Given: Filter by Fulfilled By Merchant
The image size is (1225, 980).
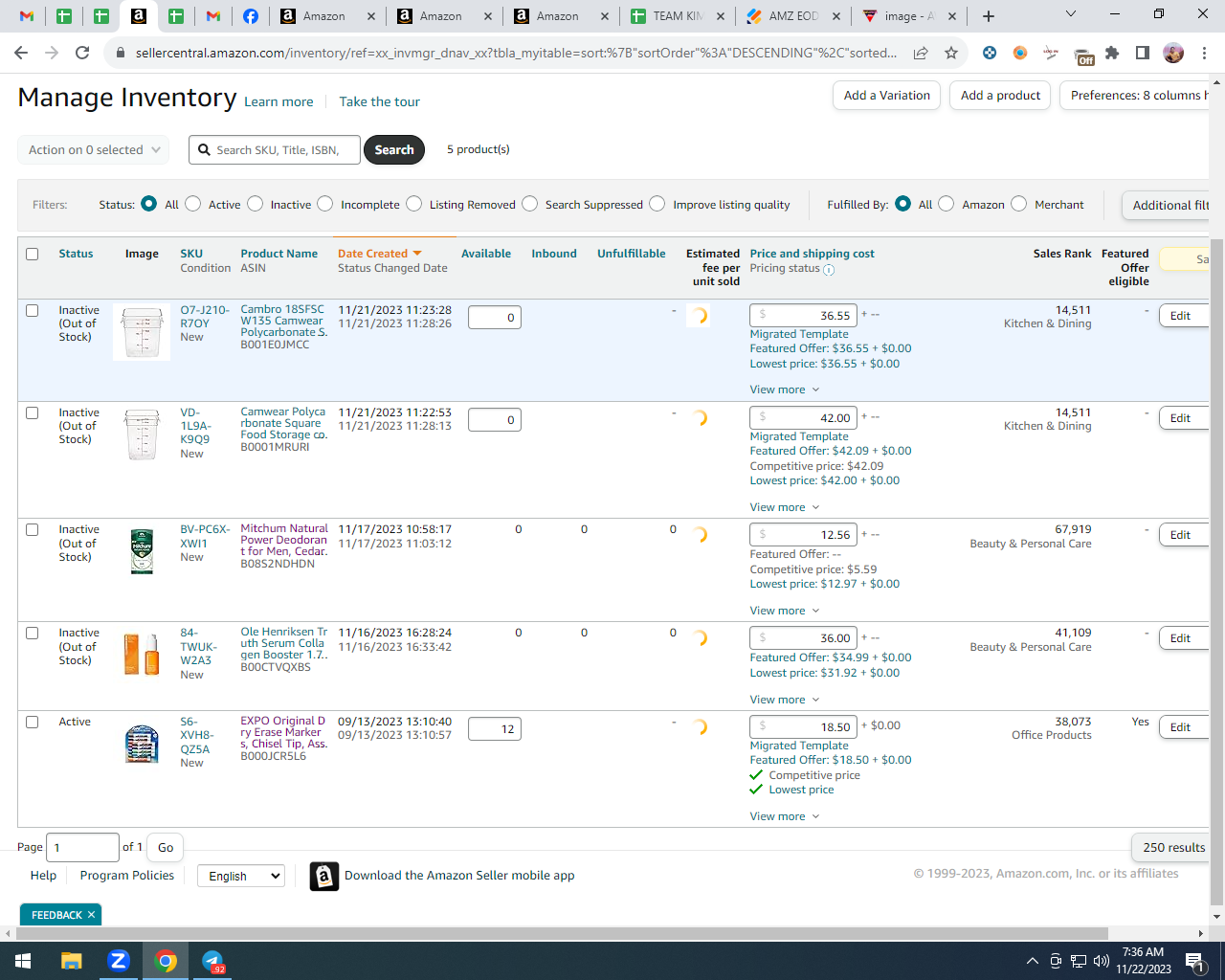Looking at the screenshot, I should tap(1019, 204).
